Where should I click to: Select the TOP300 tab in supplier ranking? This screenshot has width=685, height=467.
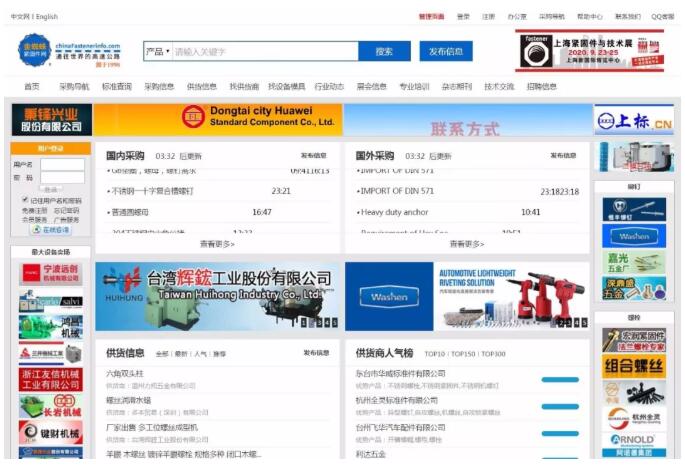click(x=493, y=354)
